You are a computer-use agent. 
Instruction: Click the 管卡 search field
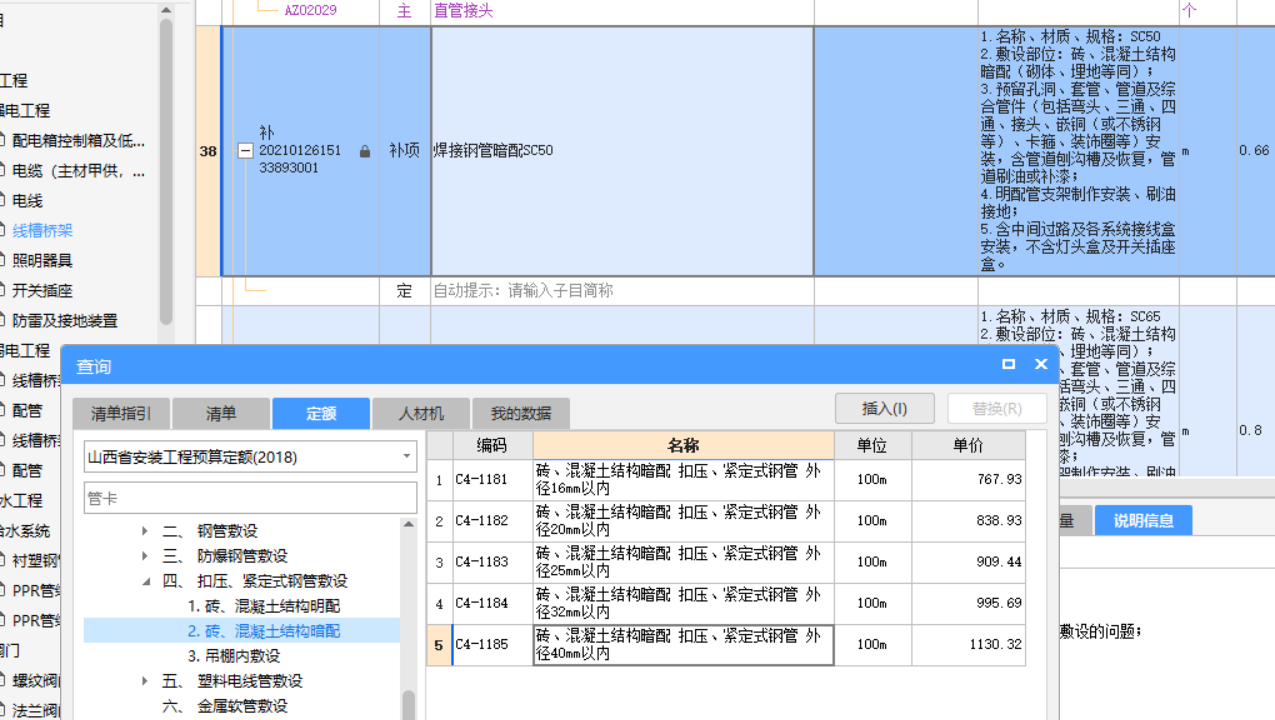(x=251, y=498)
